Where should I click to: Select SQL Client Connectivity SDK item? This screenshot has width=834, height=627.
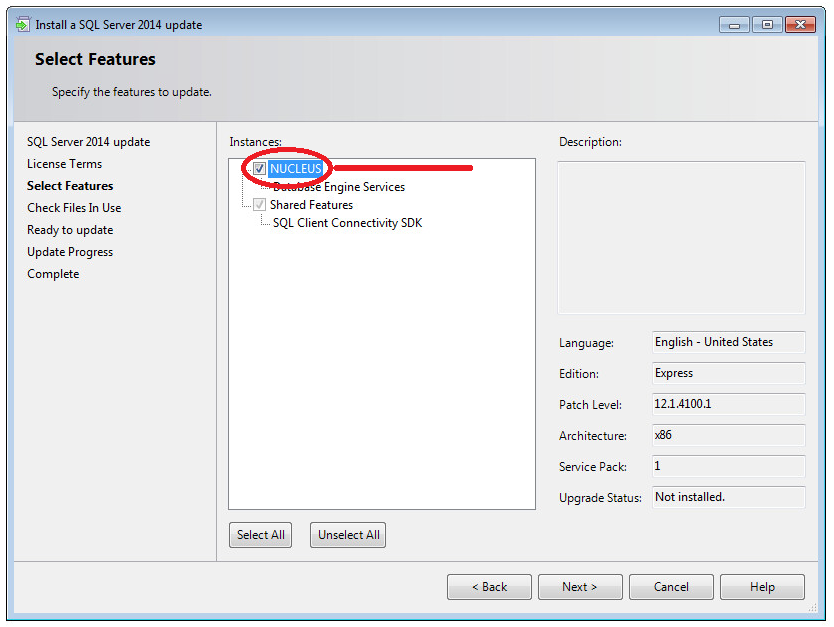pyautogui.click(x=347, y=223)
